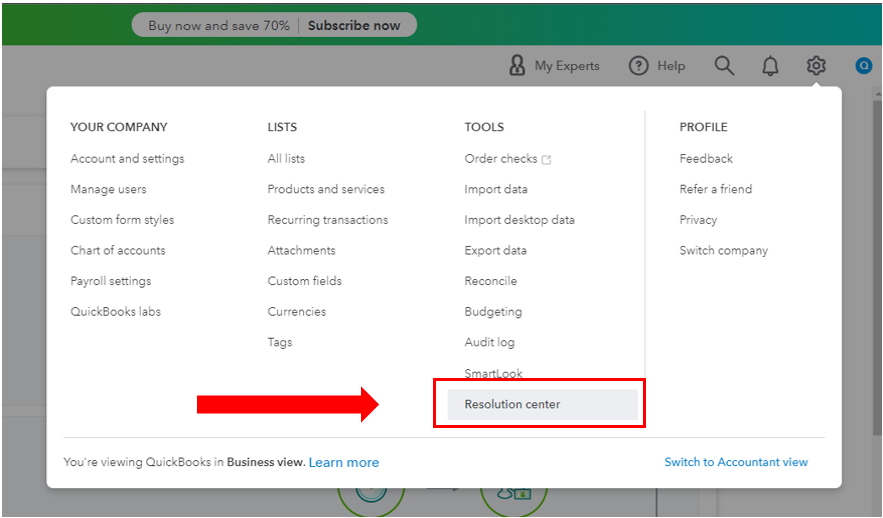Select SmartLook

[x=493, y=373]
